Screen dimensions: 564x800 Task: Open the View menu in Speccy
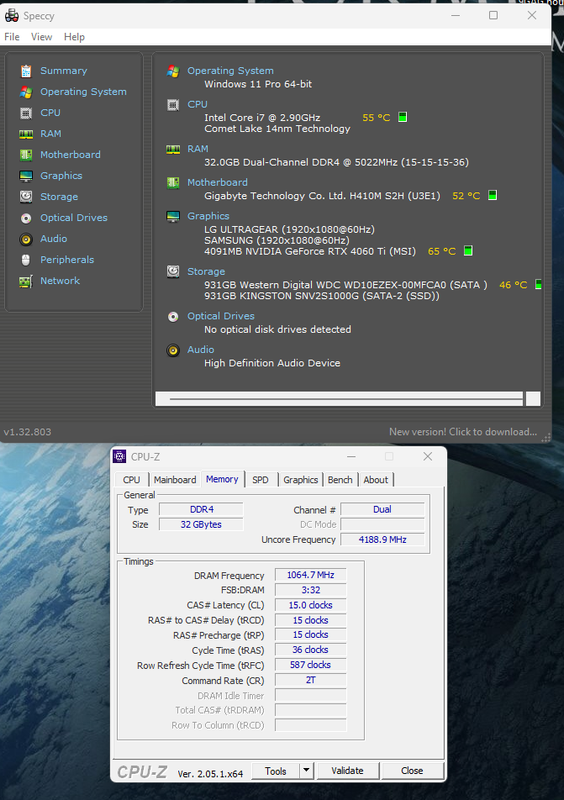point(41,37)
